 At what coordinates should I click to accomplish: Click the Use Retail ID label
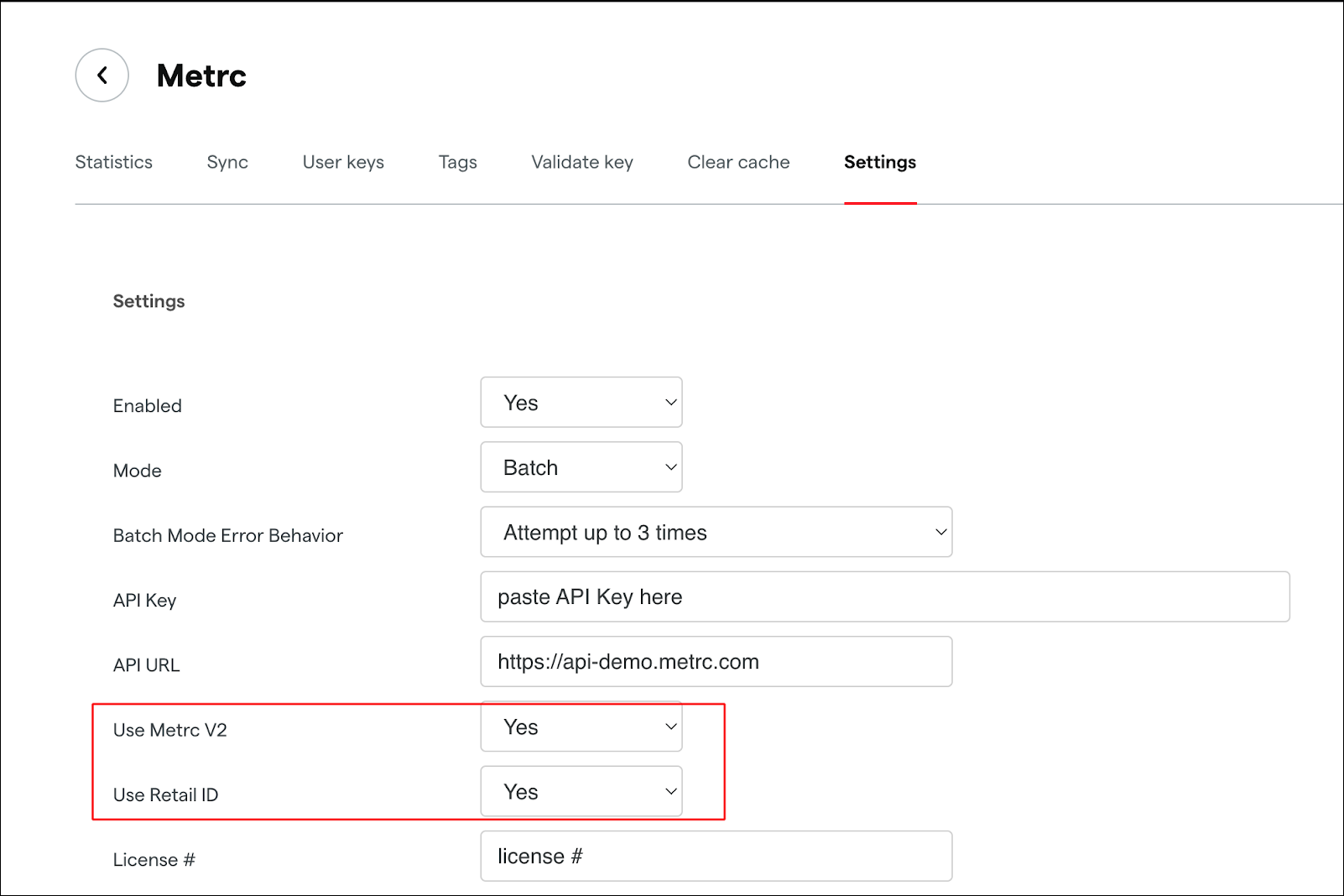166,794
